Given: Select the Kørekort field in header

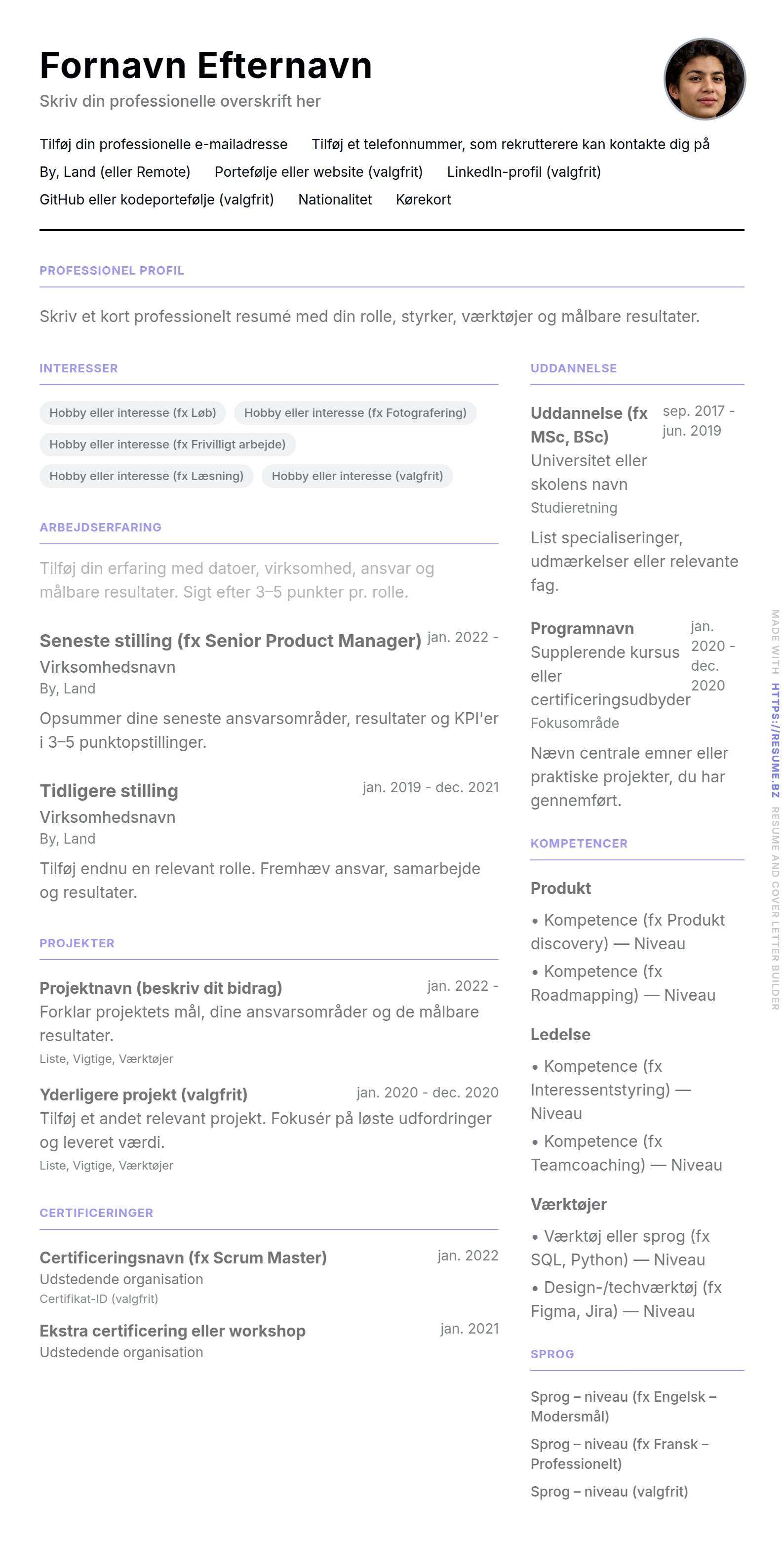Looking at the screenshot, I should pos(423,199).
